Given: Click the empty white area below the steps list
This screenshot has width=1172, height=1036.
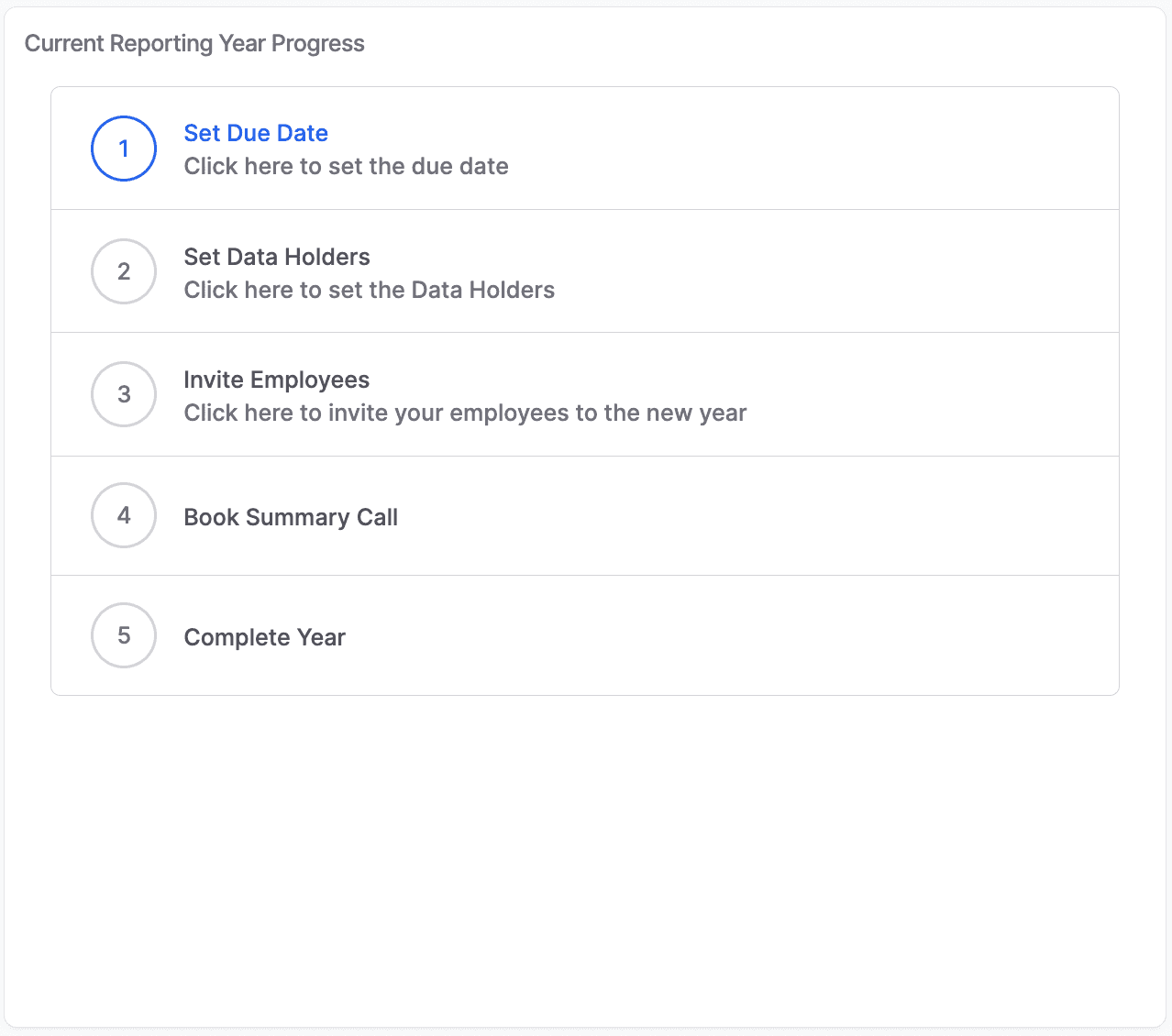Looking at the screenshot, I should tap(585, 853).
